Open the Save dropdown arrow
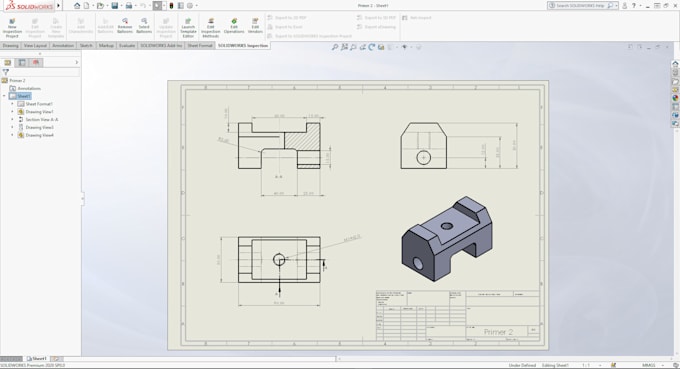This screenshot has height=369, width=680. pyautogui.click(x=121, y=6)
